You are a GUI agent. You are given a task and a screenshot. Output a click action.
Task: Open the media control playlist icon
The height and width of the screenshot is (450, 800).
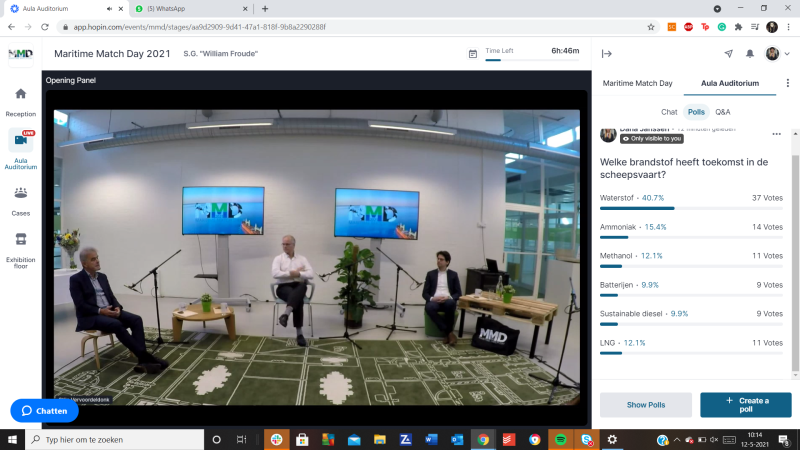click(755, 27)
